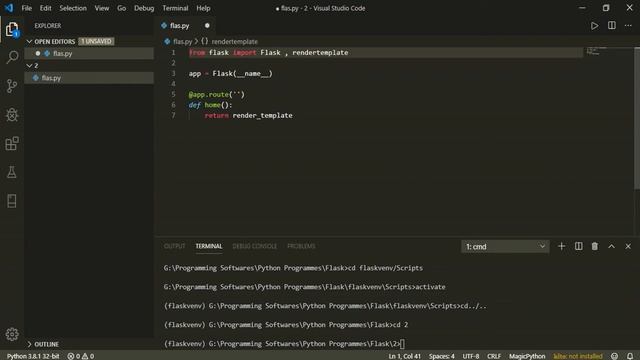This screenshot has width=640, height=360.
Task: Click the bottom activity bar panel icon
Action: pos(12,201)
